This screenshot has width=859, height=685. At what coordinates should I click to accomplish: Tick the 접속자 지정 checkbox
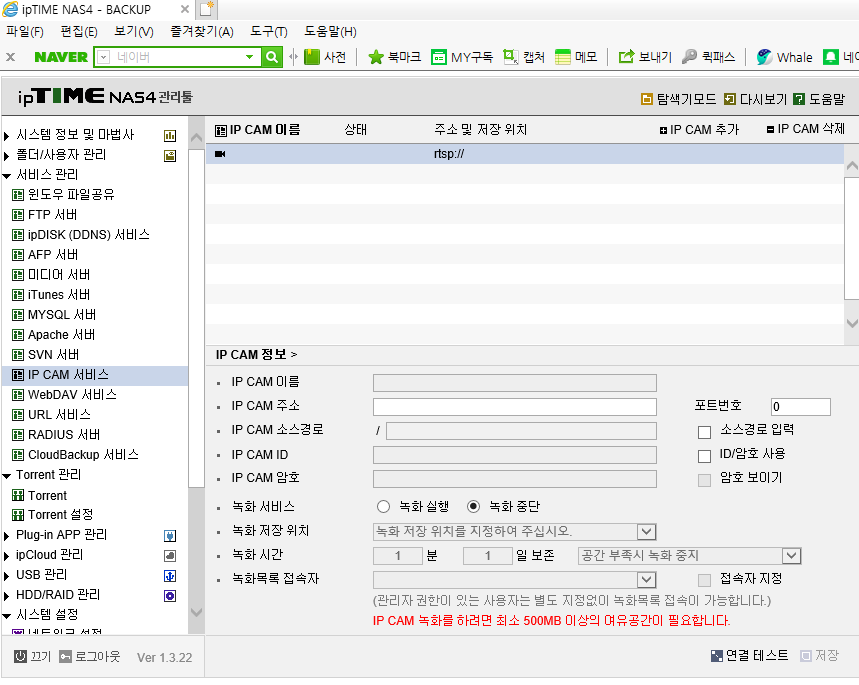click(x=705, y=580)
